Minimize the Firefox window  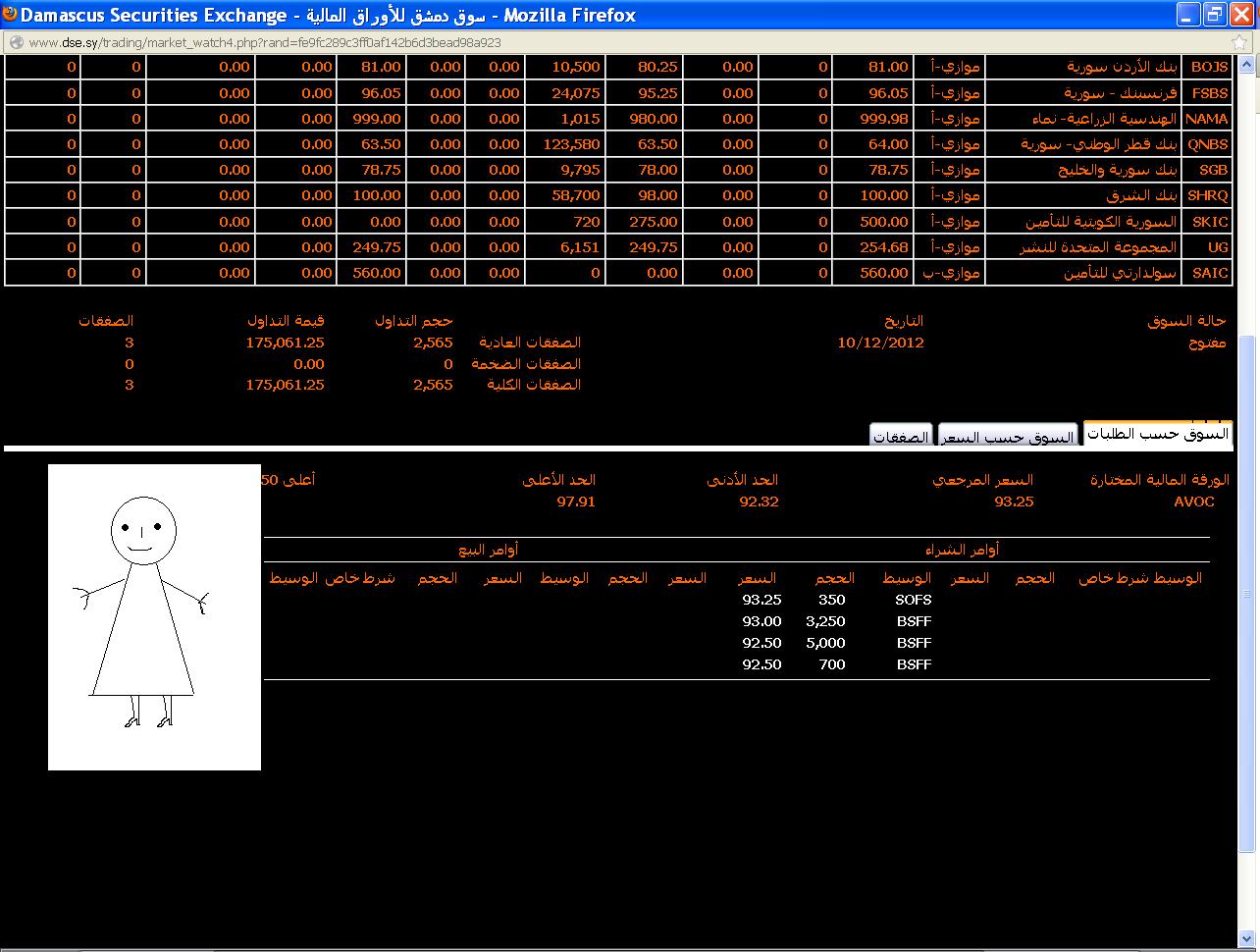(1189, 15)
